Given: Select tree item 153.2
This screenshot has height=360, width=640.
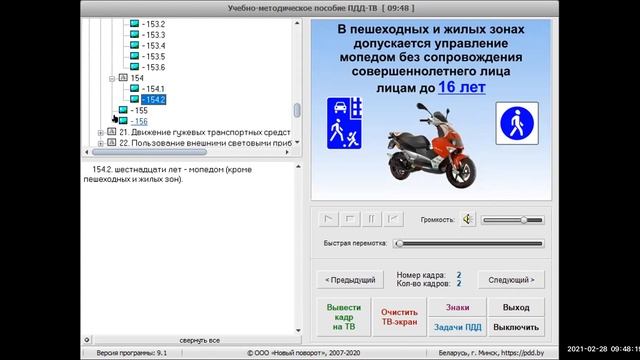Looking at the screenshot, I should (x=153, y=24).
